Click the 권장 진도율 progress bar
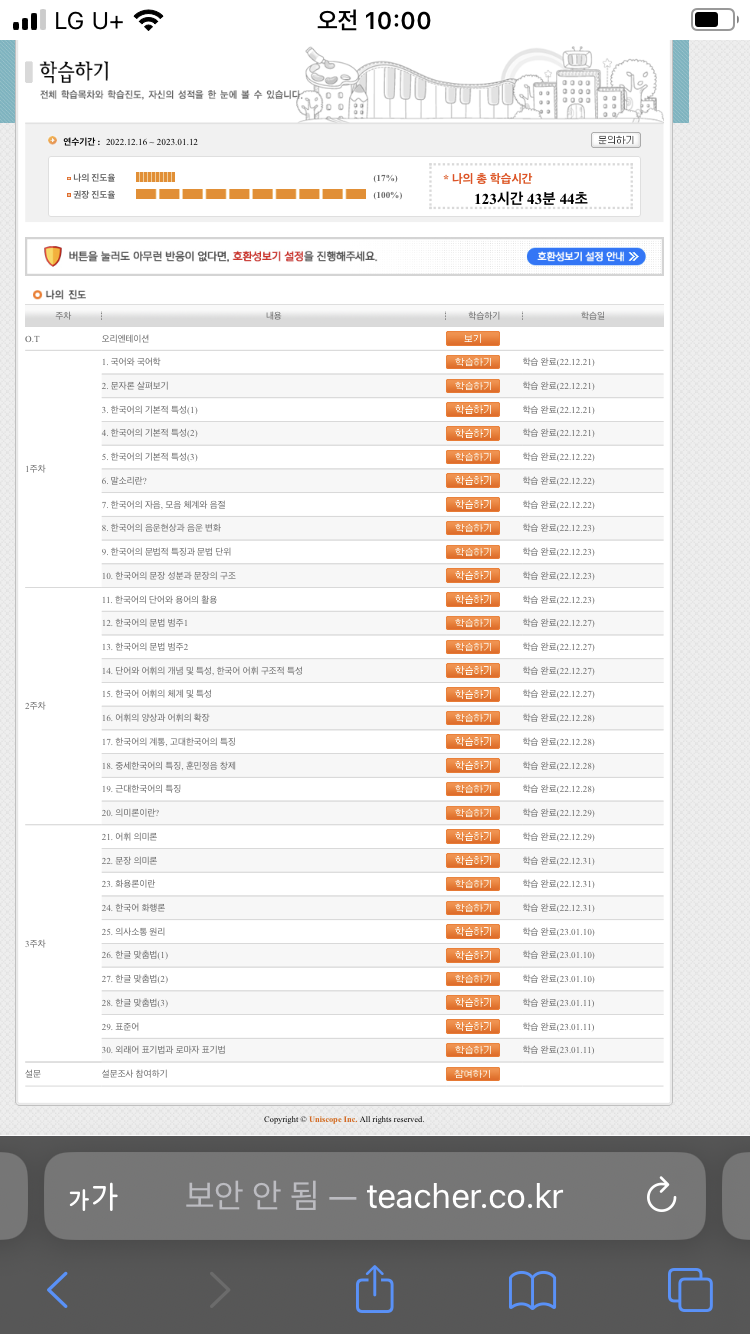The width and height of the screenshot is (750, 1334). (251, 194)
